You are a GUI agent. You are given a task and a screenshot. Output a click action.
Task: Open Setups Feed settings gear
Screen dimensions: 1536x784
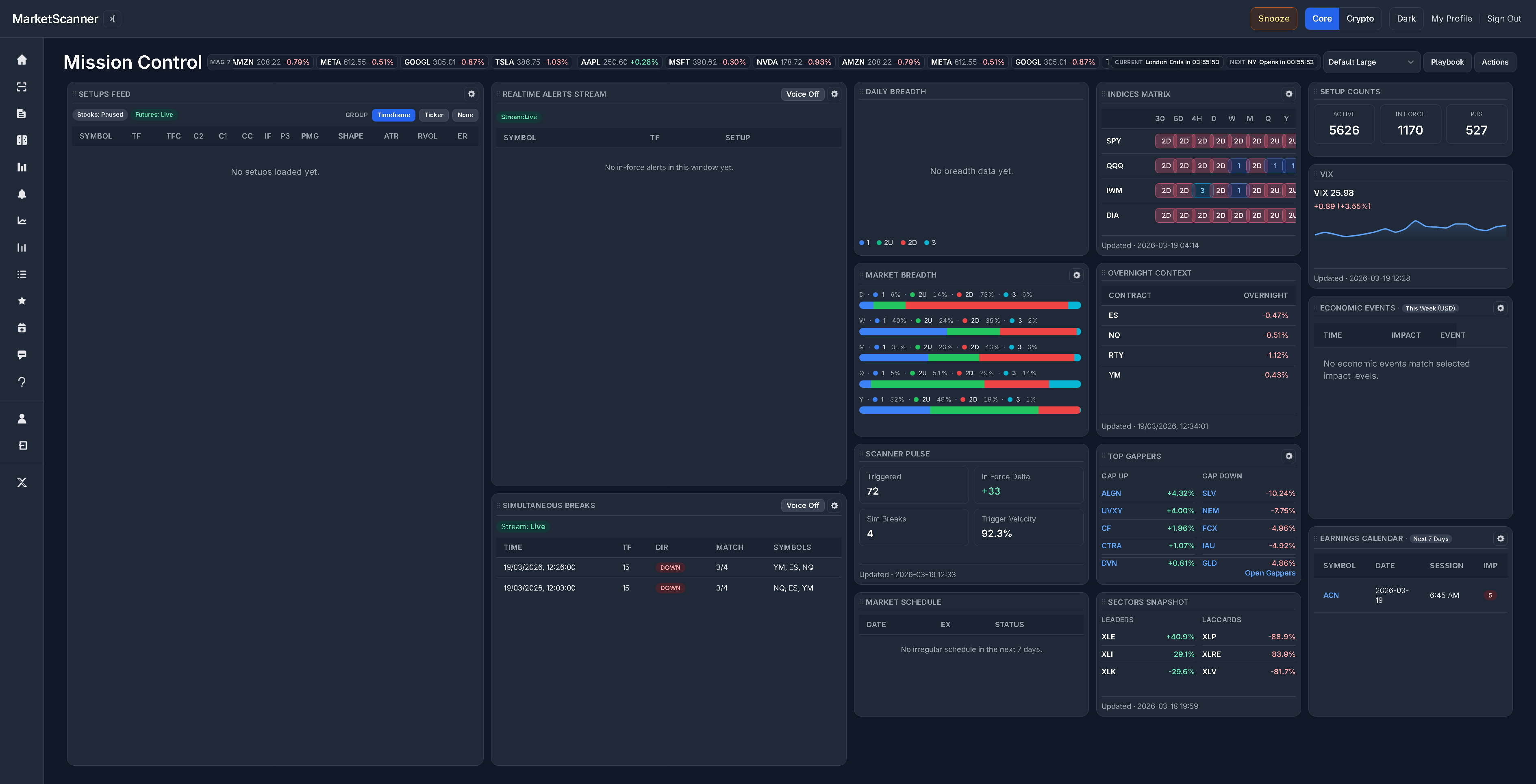click(x=471, y=94)
